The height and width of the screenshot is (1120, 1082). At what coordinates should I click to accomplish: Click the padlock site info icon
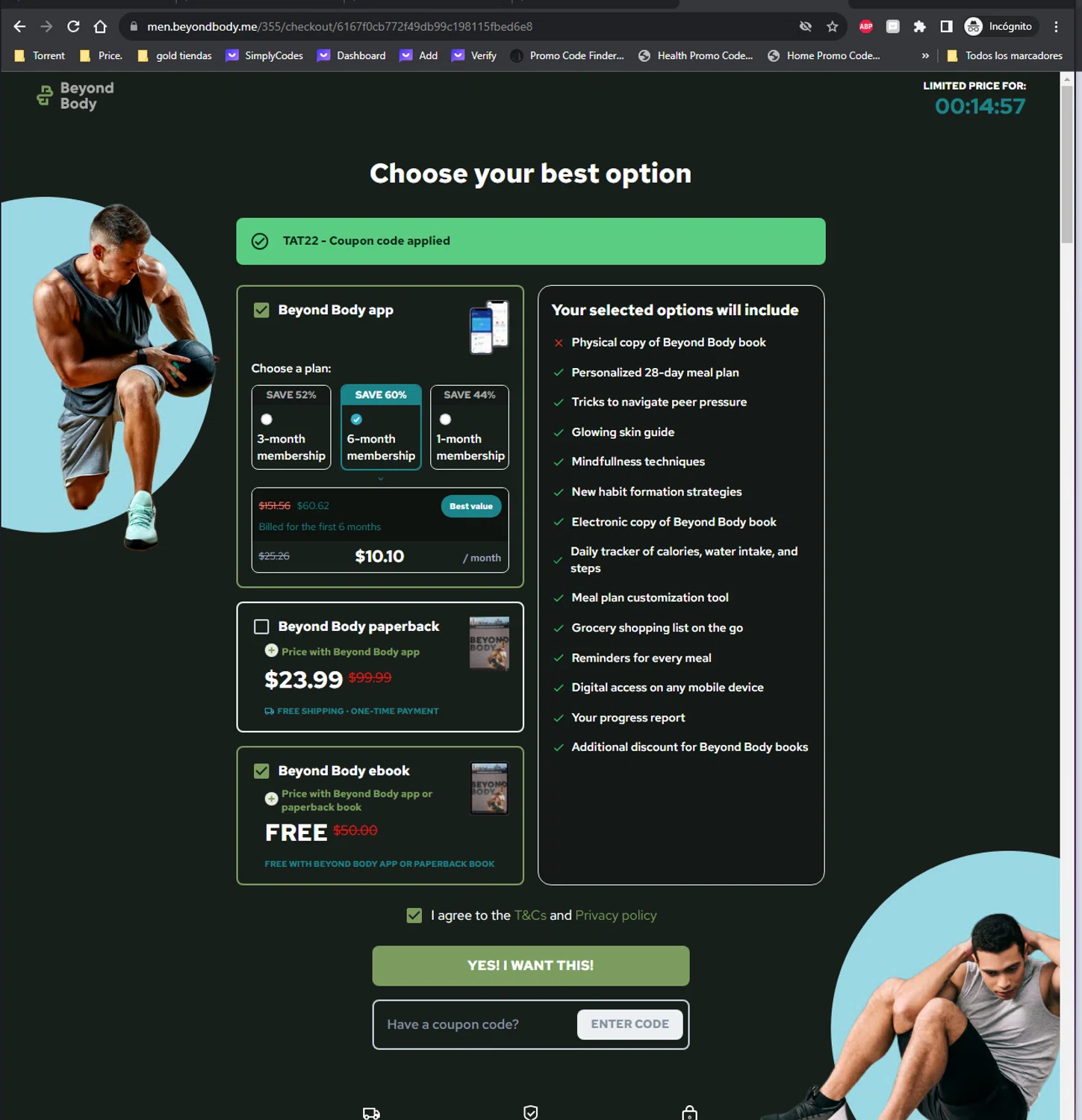click(134, 27)
